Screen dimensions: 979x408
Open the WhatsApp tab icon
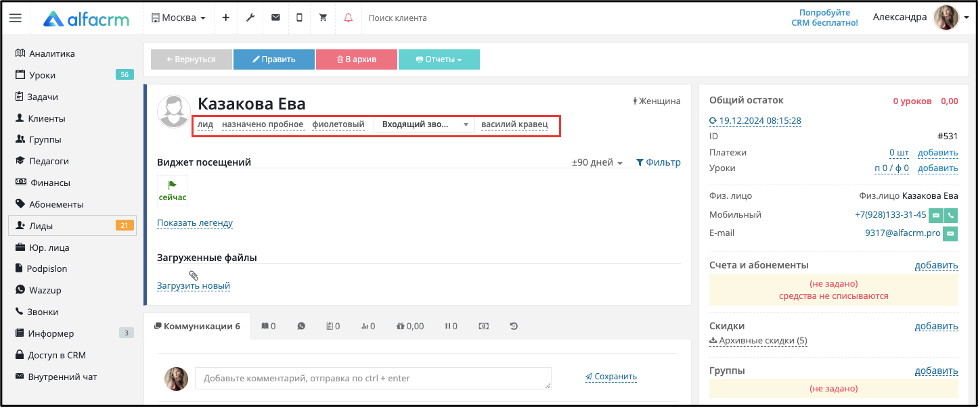302,326
